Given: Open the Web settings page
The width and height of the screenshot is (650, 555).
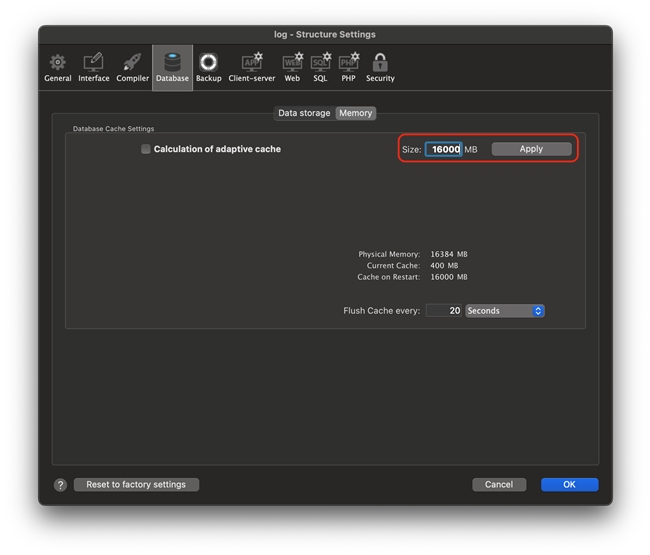Looking at the screenshot, I should (x=292, y=67).
